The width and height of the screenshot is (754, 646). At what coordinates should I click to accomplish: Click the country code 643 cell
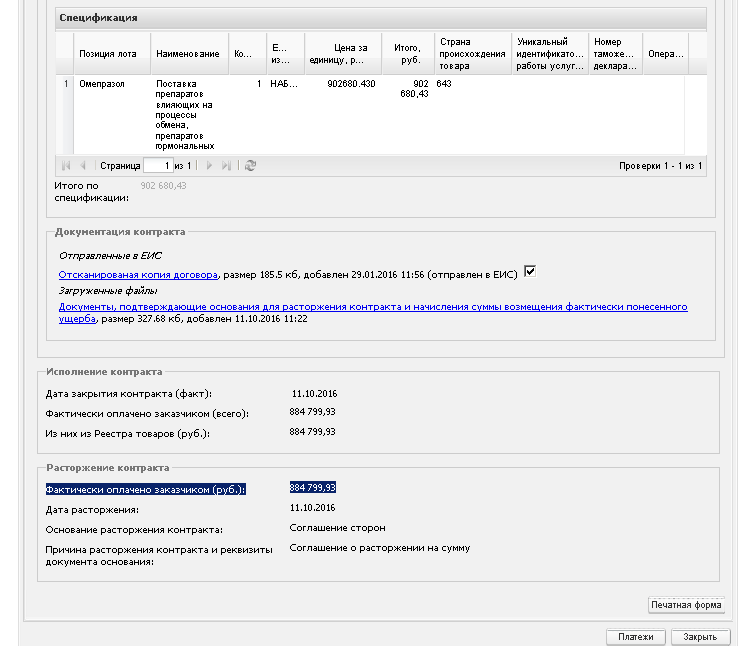pyautogui.click(x=444, y=84)
